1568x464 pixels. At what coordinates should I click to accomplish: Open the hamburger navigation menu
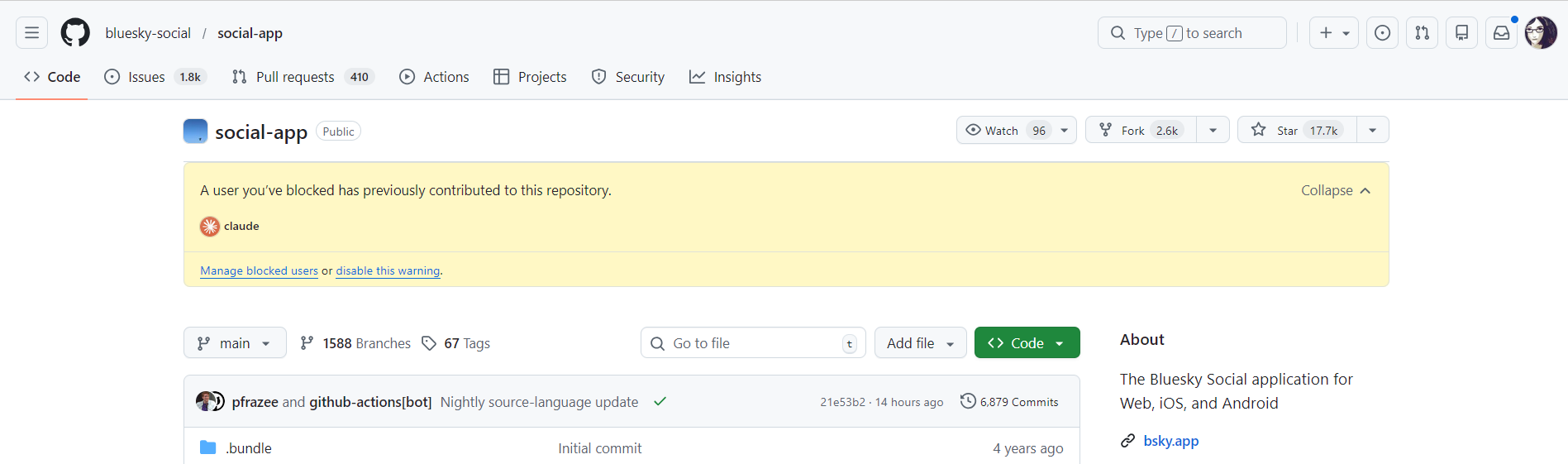pos(31,33)
